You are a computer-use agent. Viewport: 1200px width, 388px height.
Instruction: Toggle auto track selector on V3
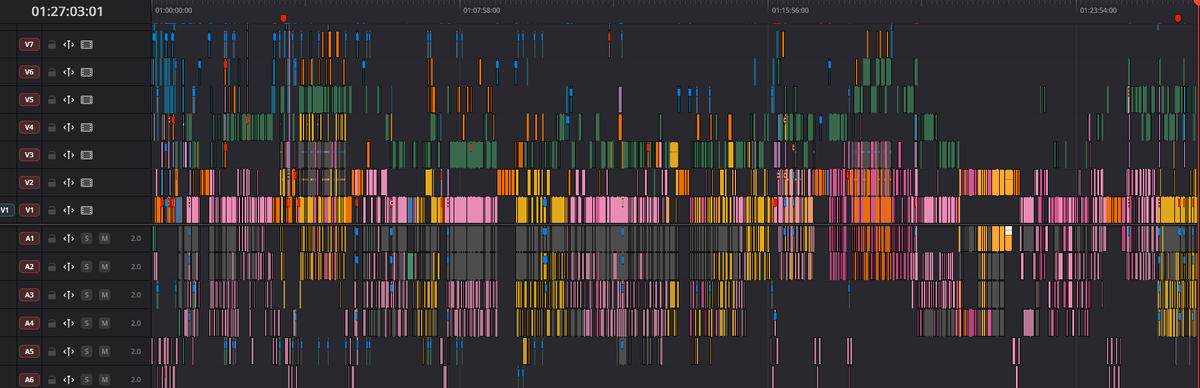pos(68,155)
